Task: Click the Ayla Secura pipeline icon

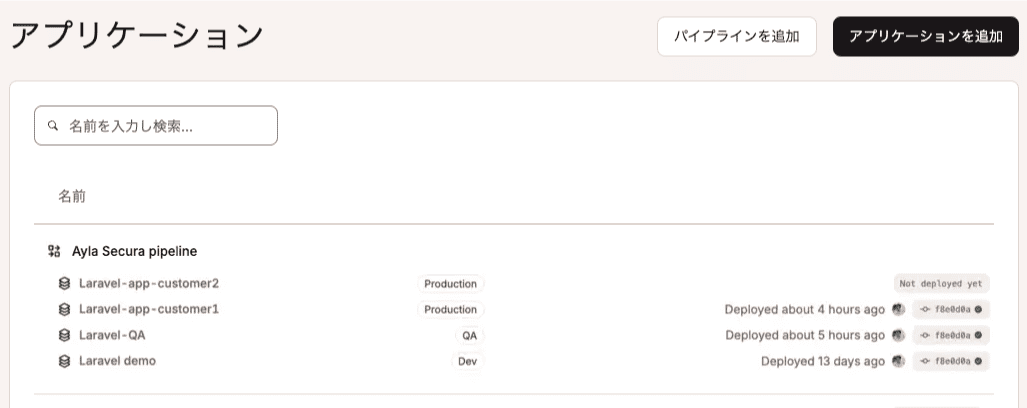Action: tap(54, 251)
